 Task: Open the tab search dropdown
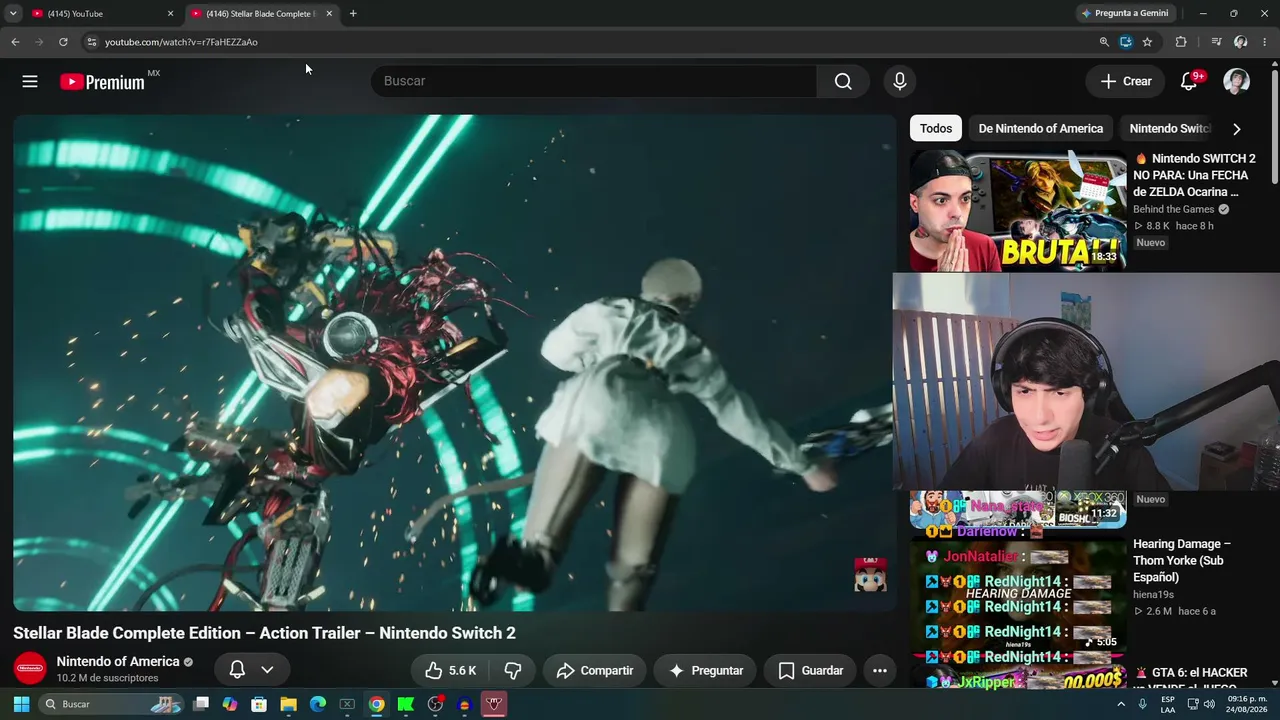[x=13, y=14]
